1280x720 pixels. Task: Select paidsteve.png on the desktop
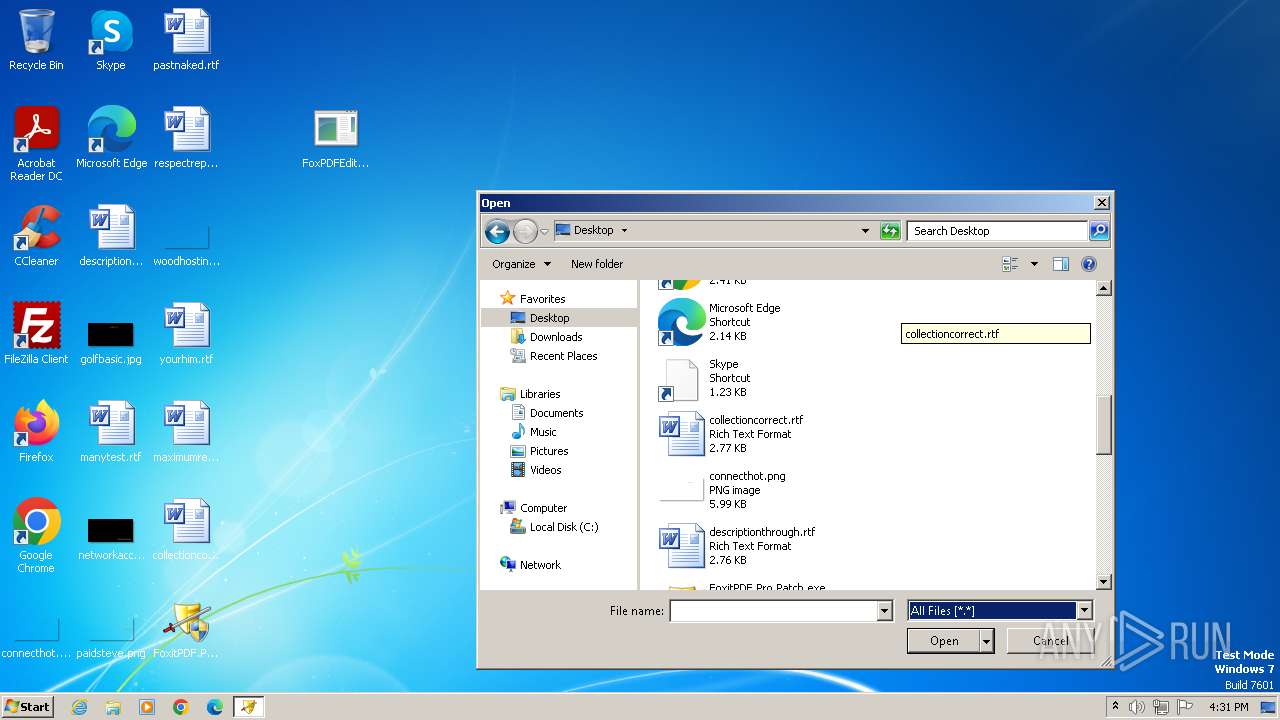coord(111,640)
